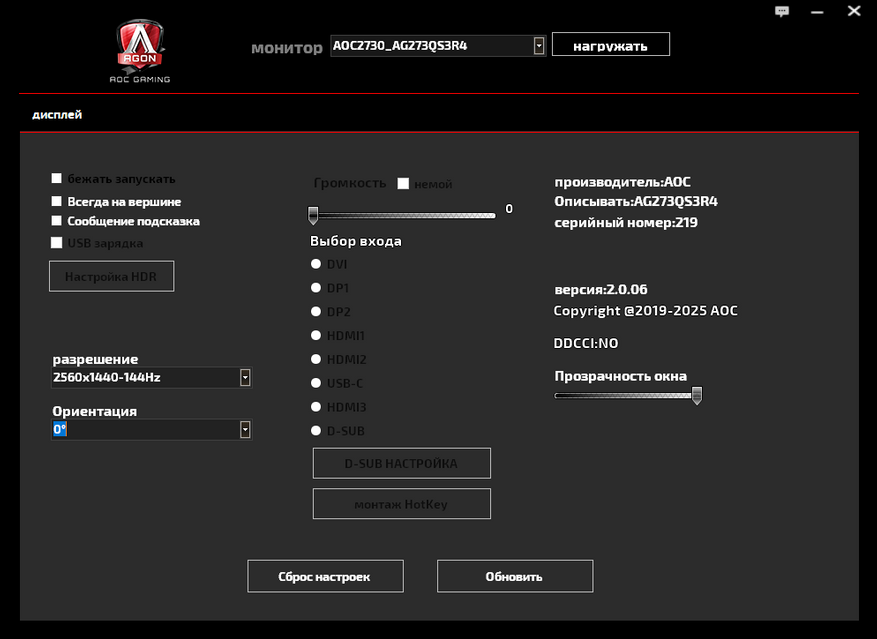Choose DP1 as input source
877x639 pixels.
point(316,288)
